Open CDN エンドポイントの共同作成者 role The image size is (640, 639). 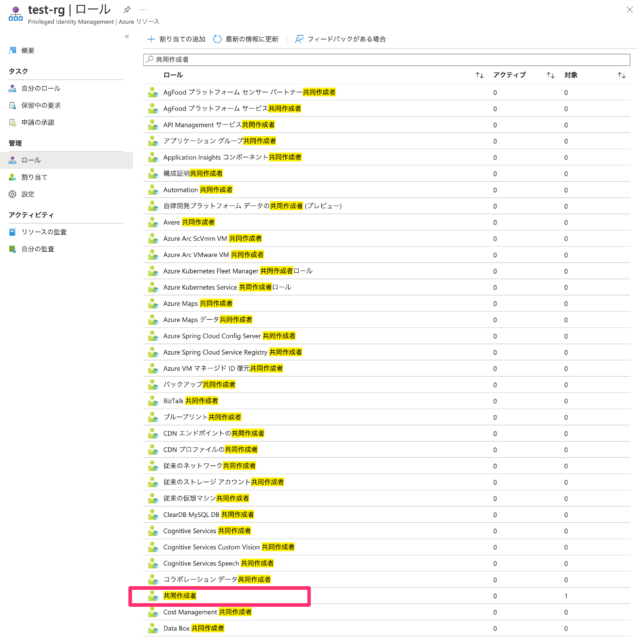[x=214, y=433]
